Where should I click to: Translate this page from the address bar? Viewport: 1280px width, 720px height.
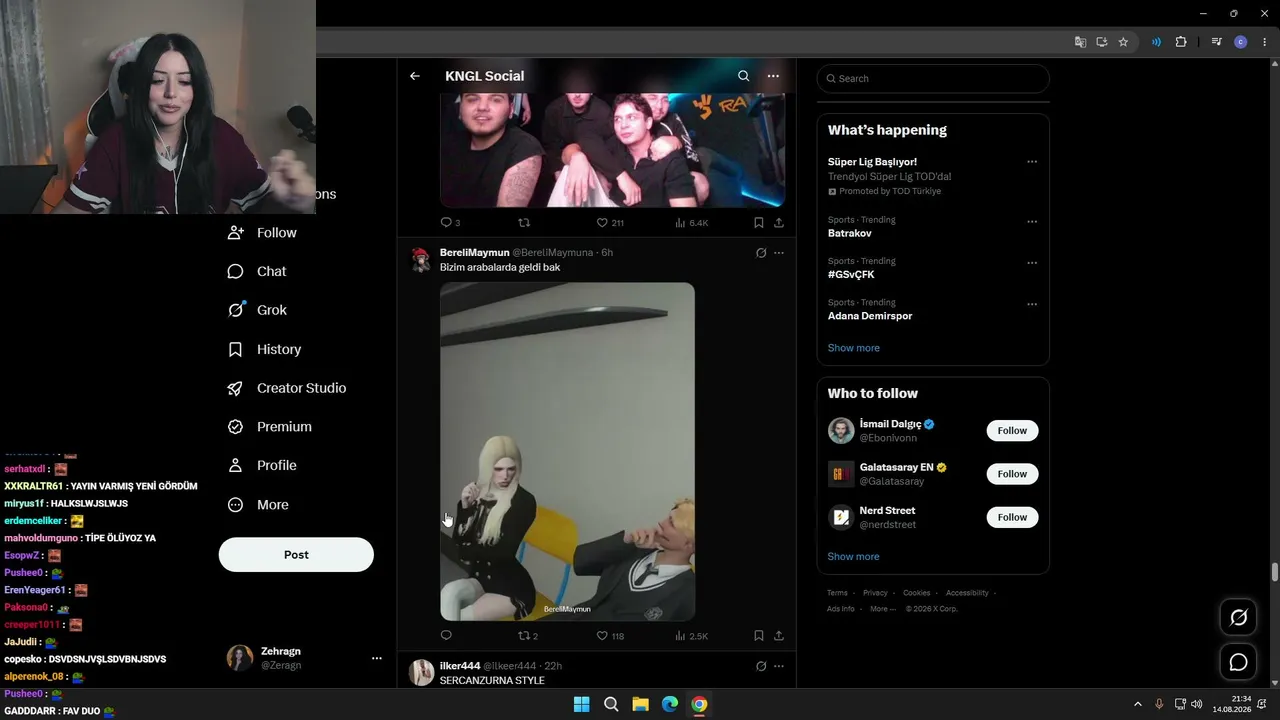1080,42
